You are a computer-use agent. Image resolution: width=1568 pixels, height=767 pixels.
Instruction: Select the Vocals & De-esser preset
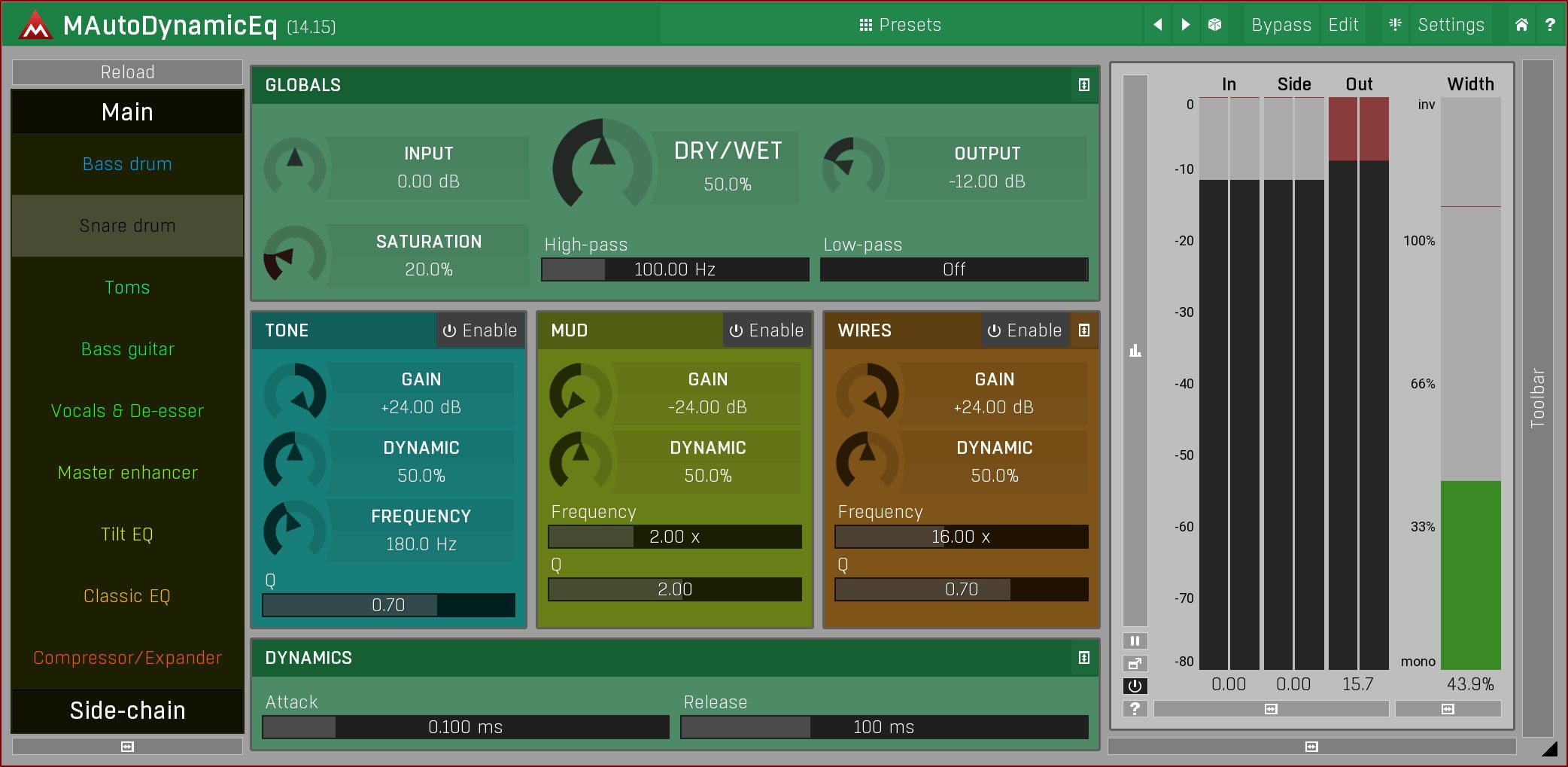tap(127, 411)
